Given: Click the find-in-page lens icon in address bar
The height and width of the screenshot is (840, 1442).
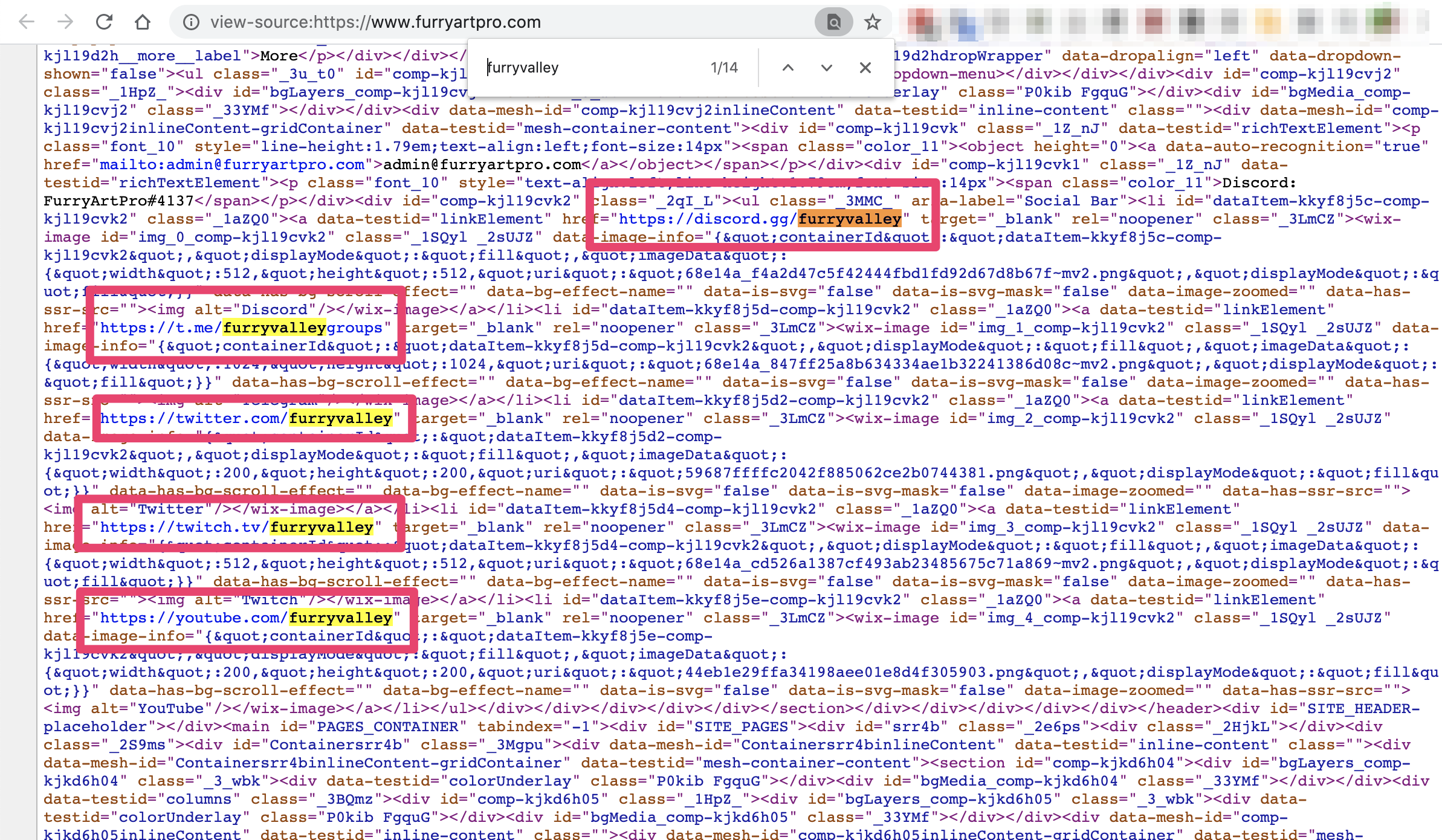Looking at the screenshot, I should [x=833, y=22].
